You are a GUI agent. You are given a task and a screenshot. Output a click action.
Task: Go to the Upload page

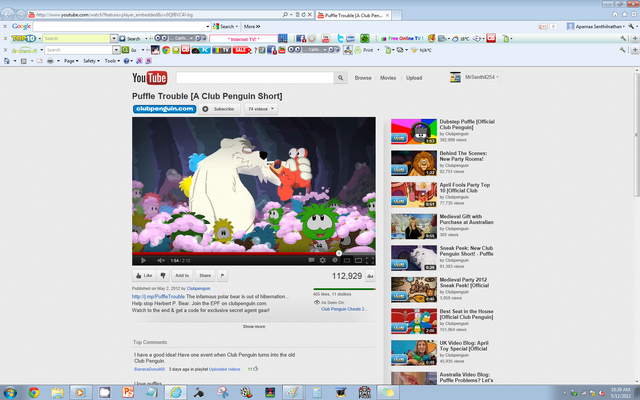[414, 78]
